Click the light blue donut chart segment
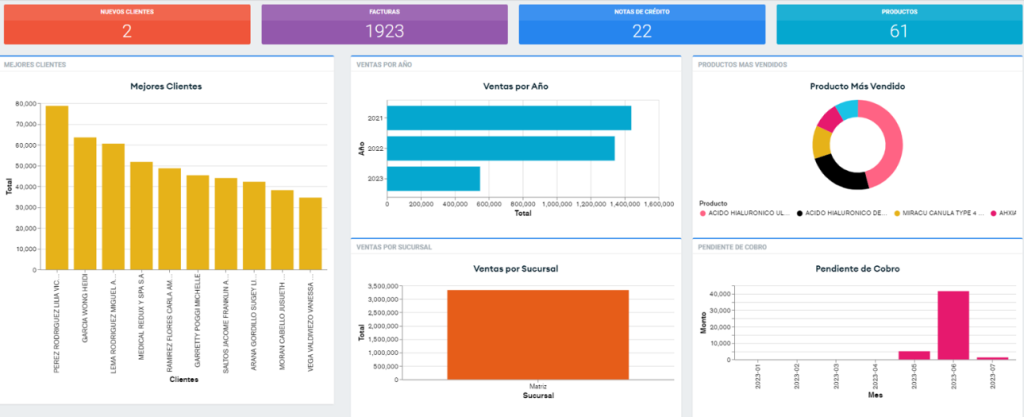 tap(847, 110)
